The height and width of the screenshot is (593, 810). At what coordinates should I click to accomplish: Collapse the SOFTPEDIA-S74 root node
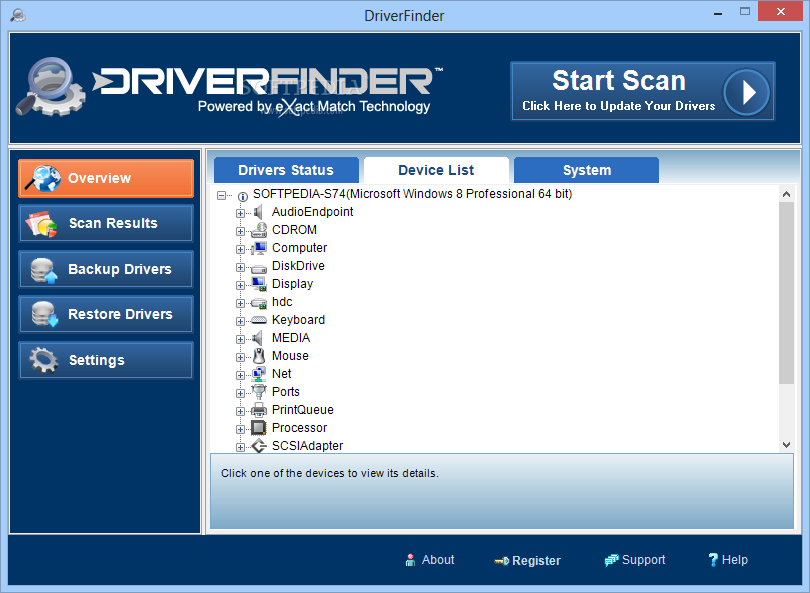(x=222, y=195)
